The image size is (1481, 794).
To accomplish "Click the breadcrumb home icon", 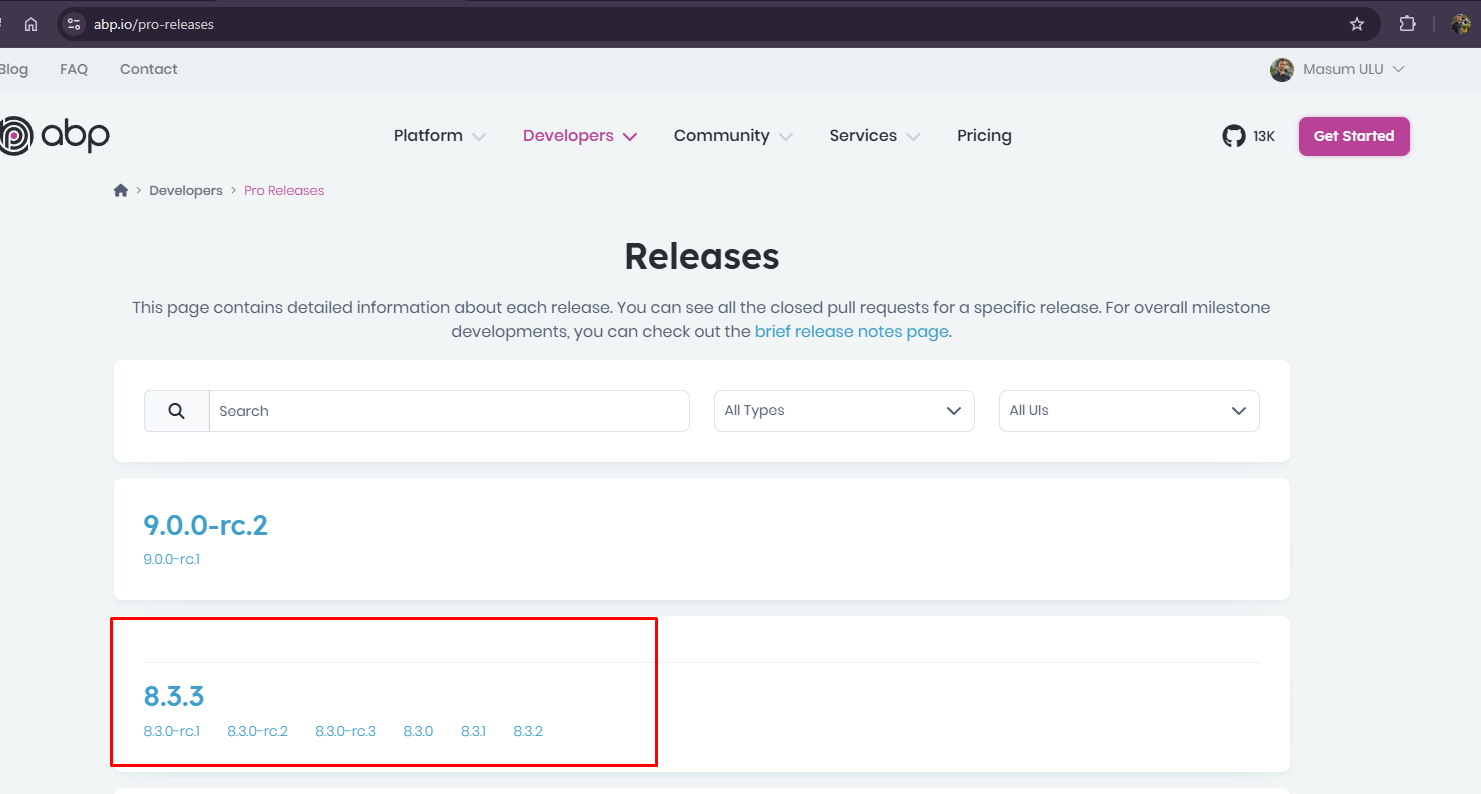I will click(121, 190).
